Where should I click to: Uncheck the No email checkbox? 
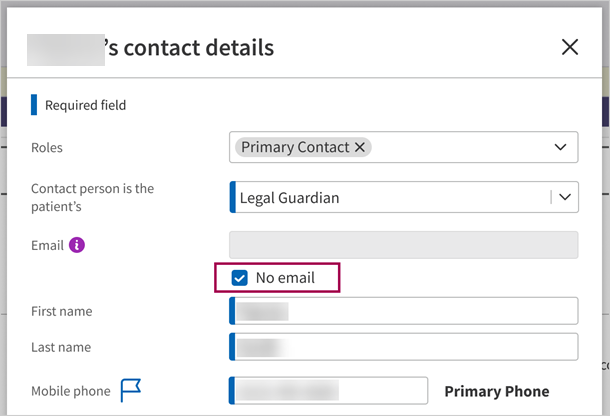point(240,277)
